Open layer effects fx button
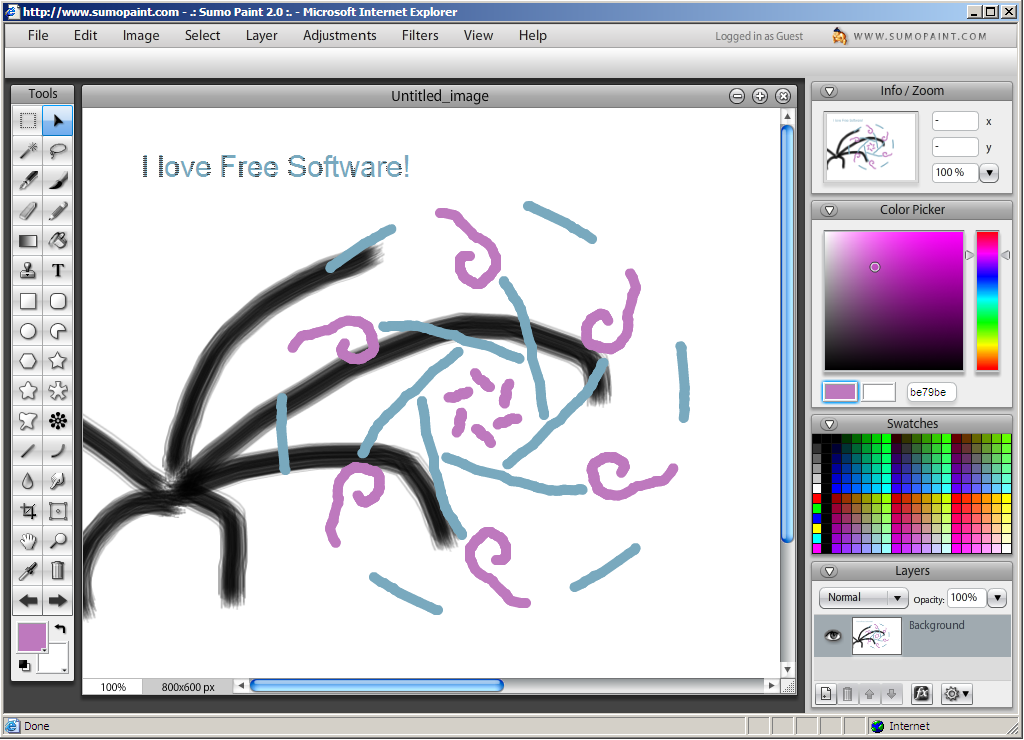The width and height of the screenshot is (1024, 740). (x=921, y=694)
